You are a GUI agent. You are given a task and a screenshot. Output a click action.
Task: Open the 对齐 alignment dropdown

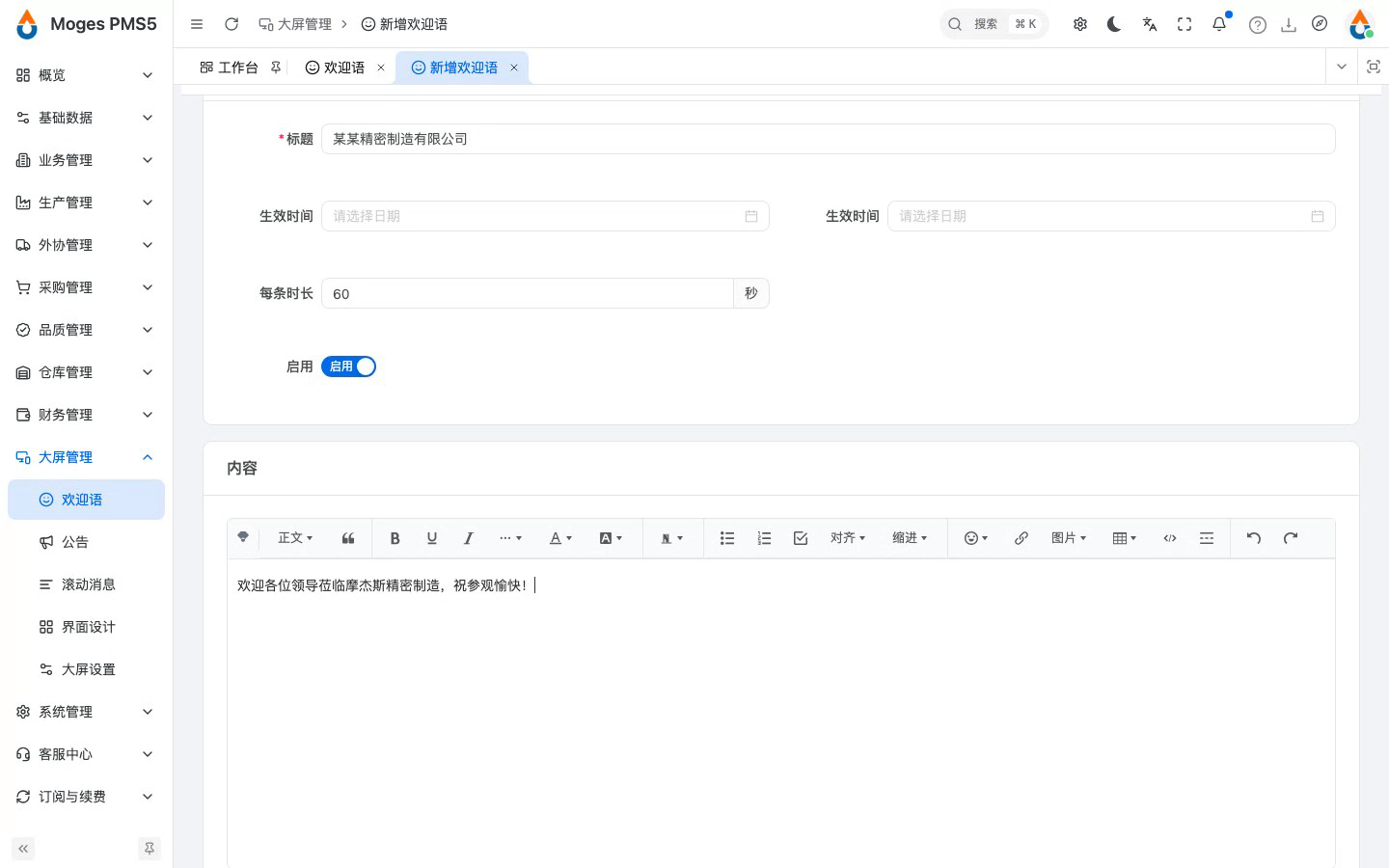[848, 538]
